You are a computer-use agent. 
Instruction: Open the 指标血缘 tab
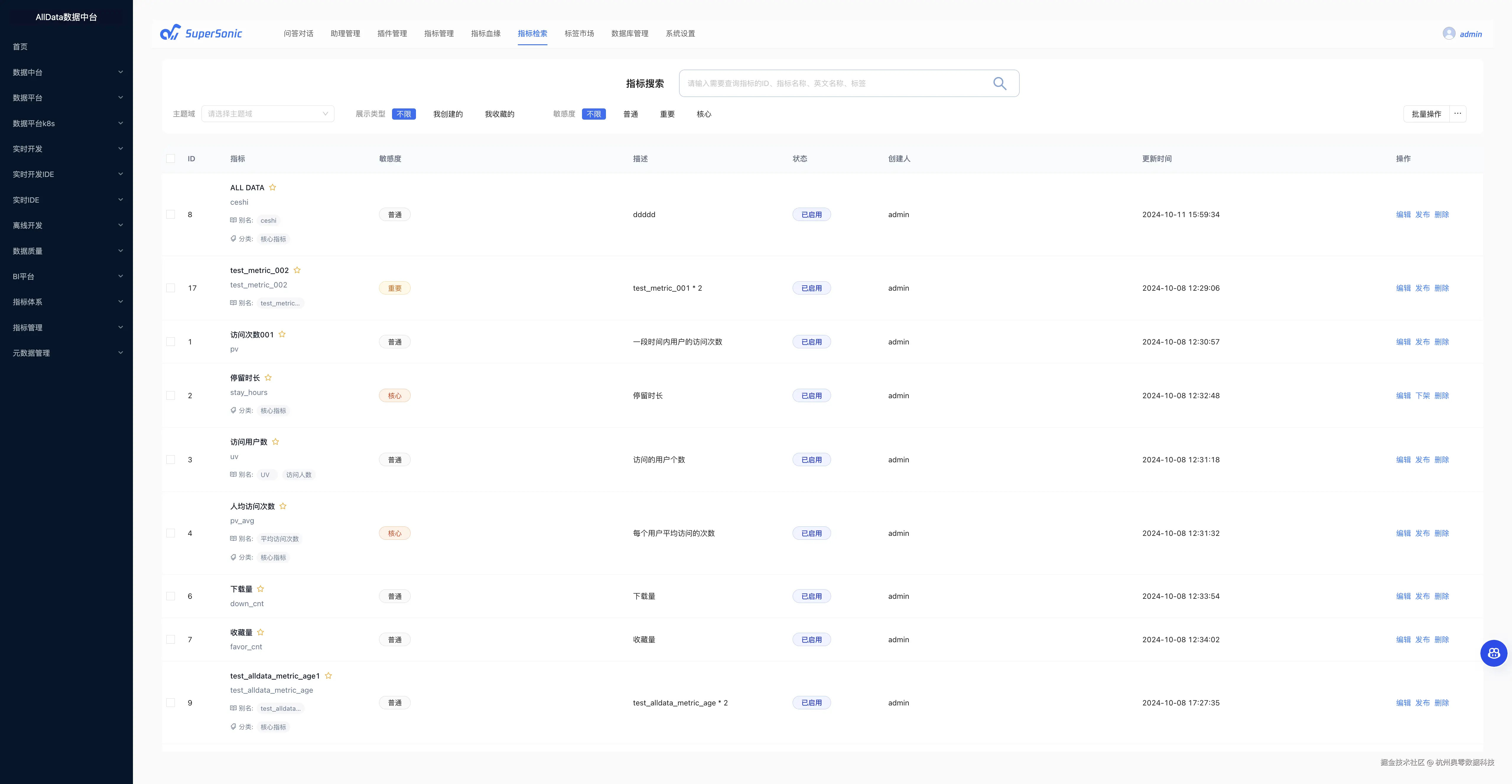485,33
